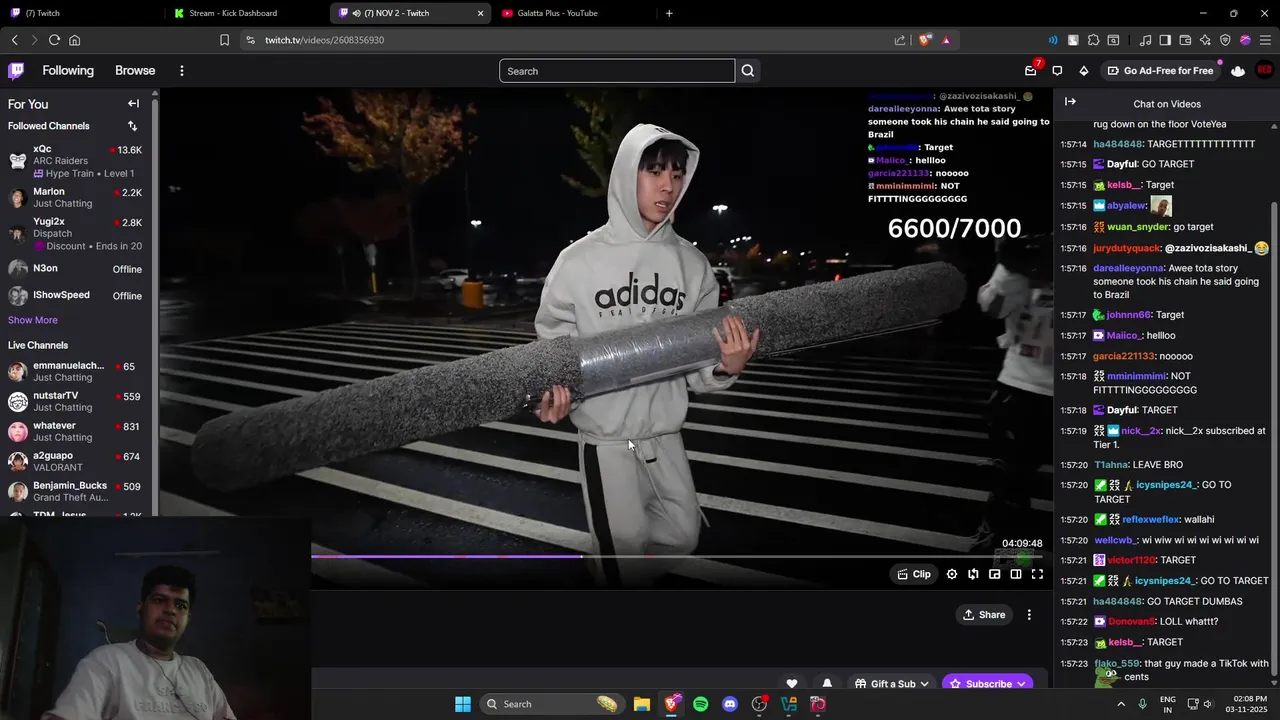Open Benjamin_Bucks live channel

click(x=76, y=491)
